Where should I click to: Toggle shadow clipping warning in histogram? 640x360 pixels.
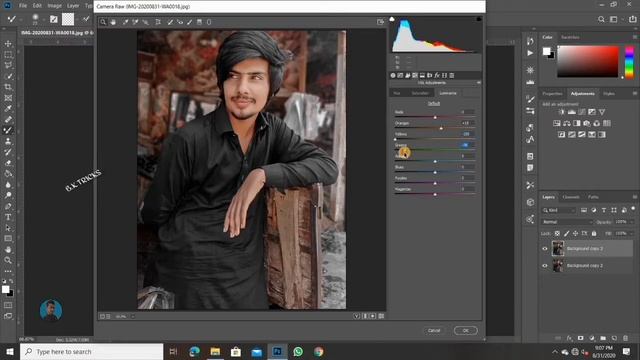pos(392,19)
